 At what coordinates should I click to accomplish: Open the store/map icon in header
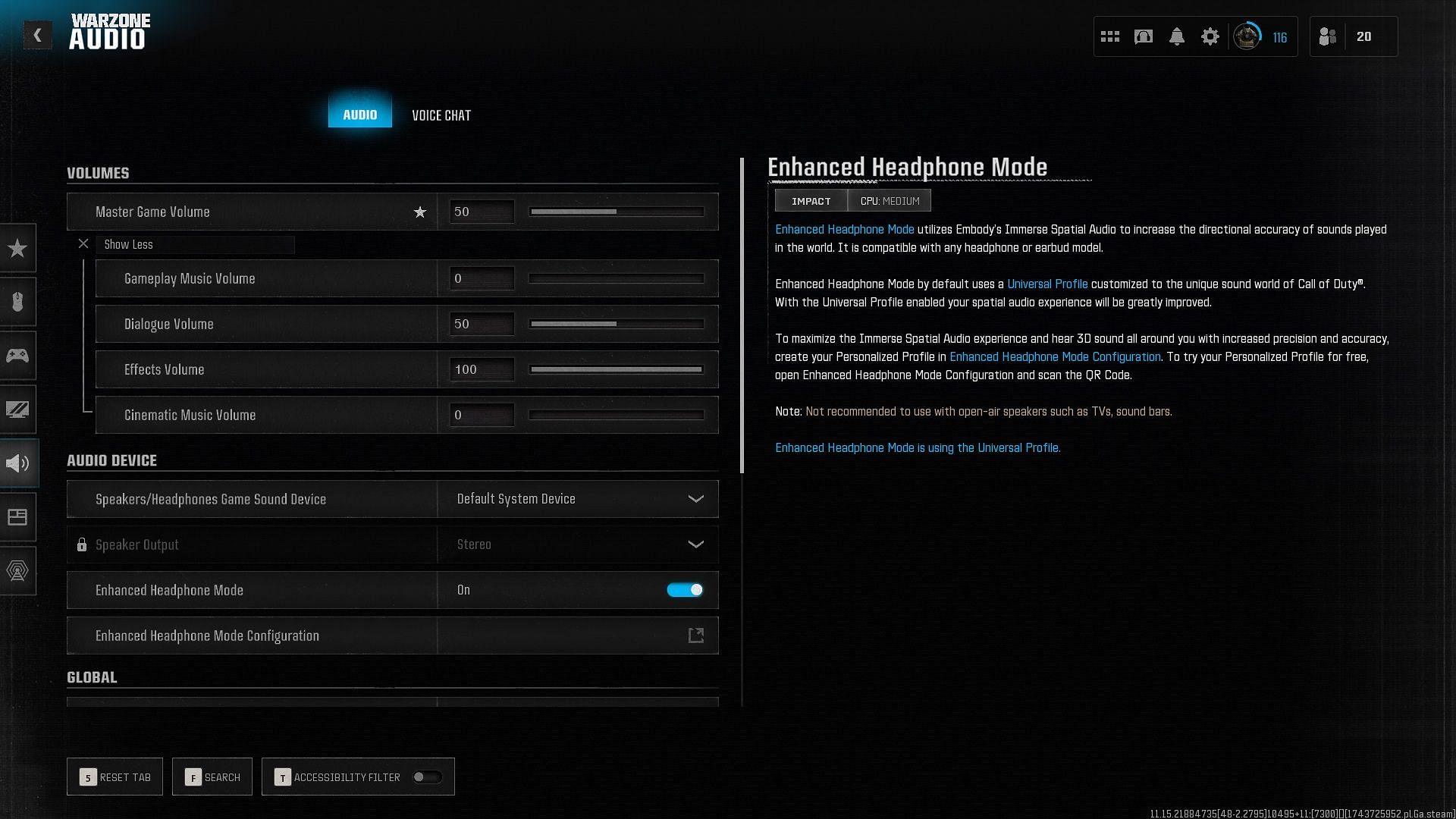(x=1143, y=36)
